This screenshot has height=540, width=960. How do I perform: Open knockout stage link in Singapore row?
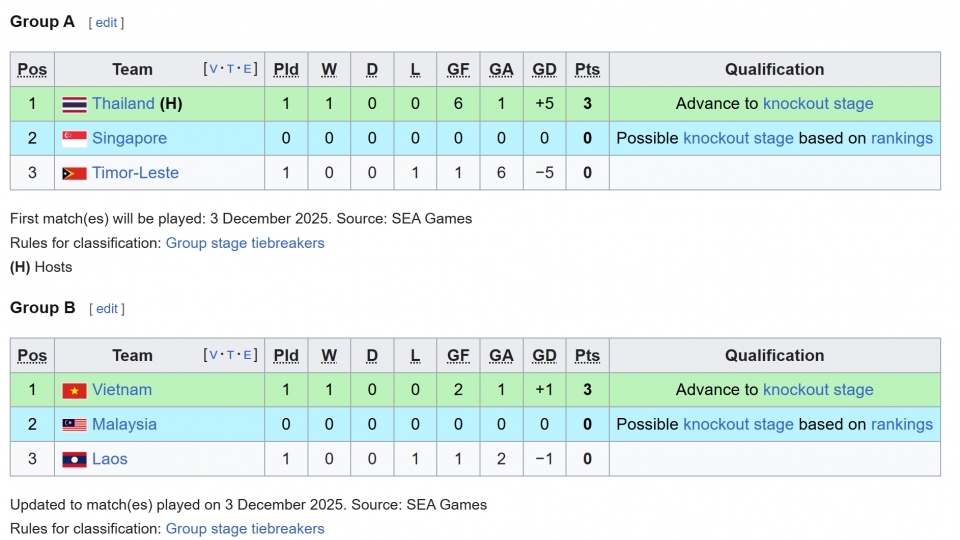pyautogui.click(x=738, y=138)
